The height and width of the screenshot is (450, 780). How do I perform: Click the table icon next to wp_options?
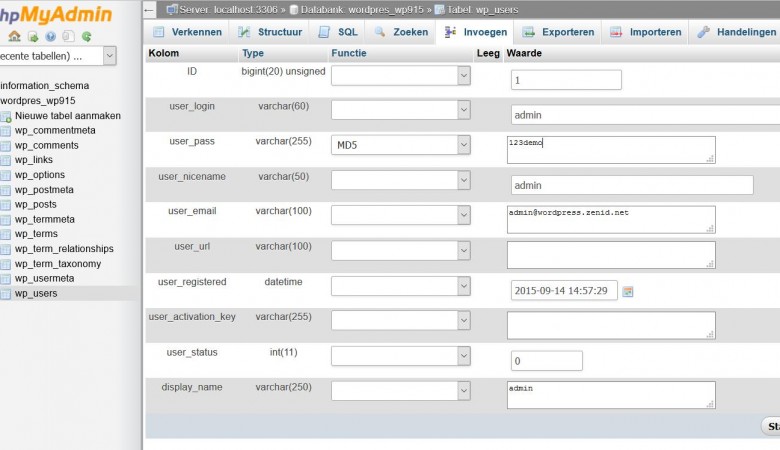pyautogui.click(x=5, y=176)
